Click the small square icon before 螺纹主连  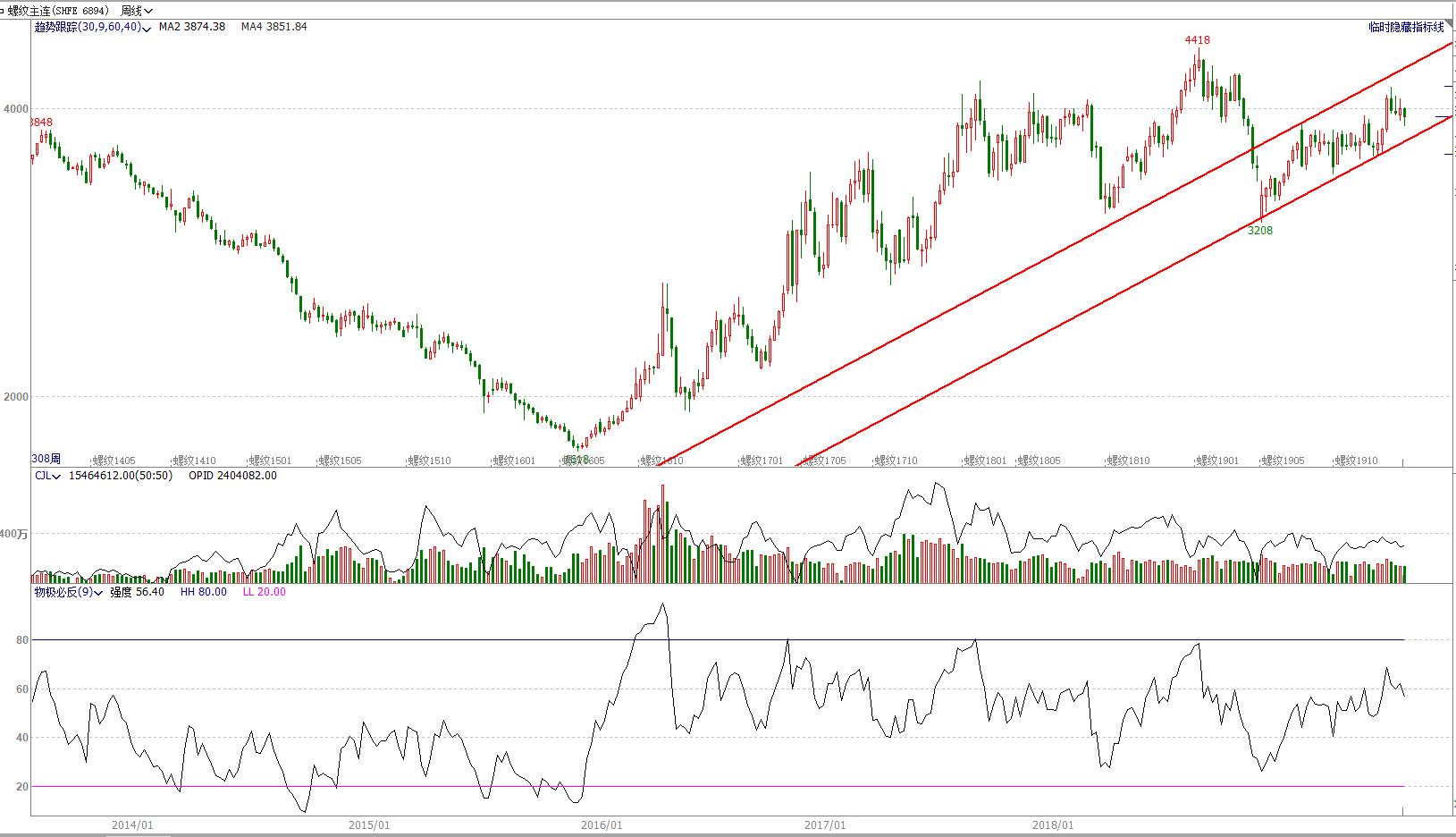click(3, 11)
